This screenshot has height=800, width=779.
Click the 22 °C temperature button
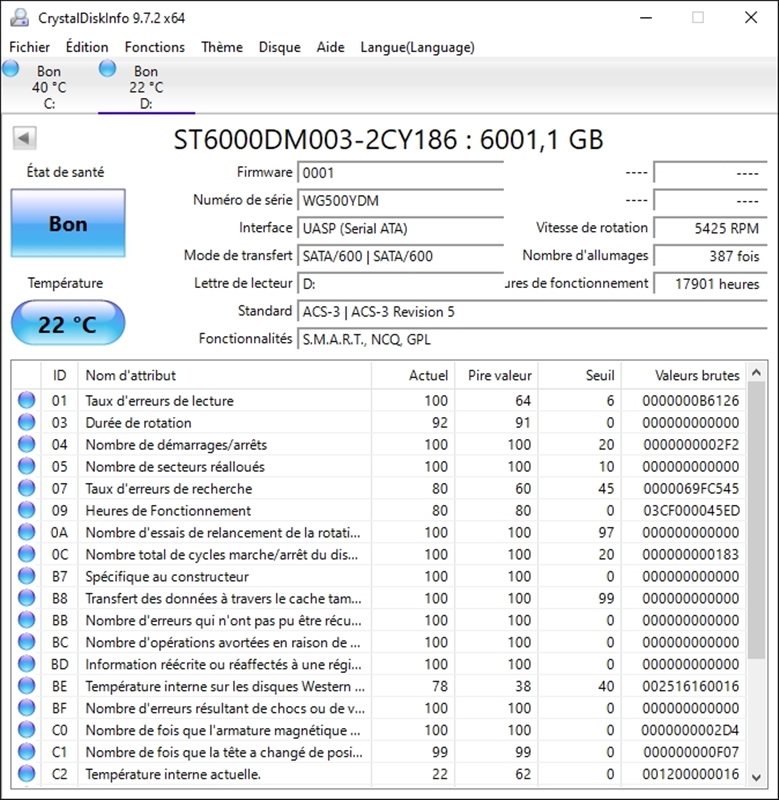click(x=68, y=324)
